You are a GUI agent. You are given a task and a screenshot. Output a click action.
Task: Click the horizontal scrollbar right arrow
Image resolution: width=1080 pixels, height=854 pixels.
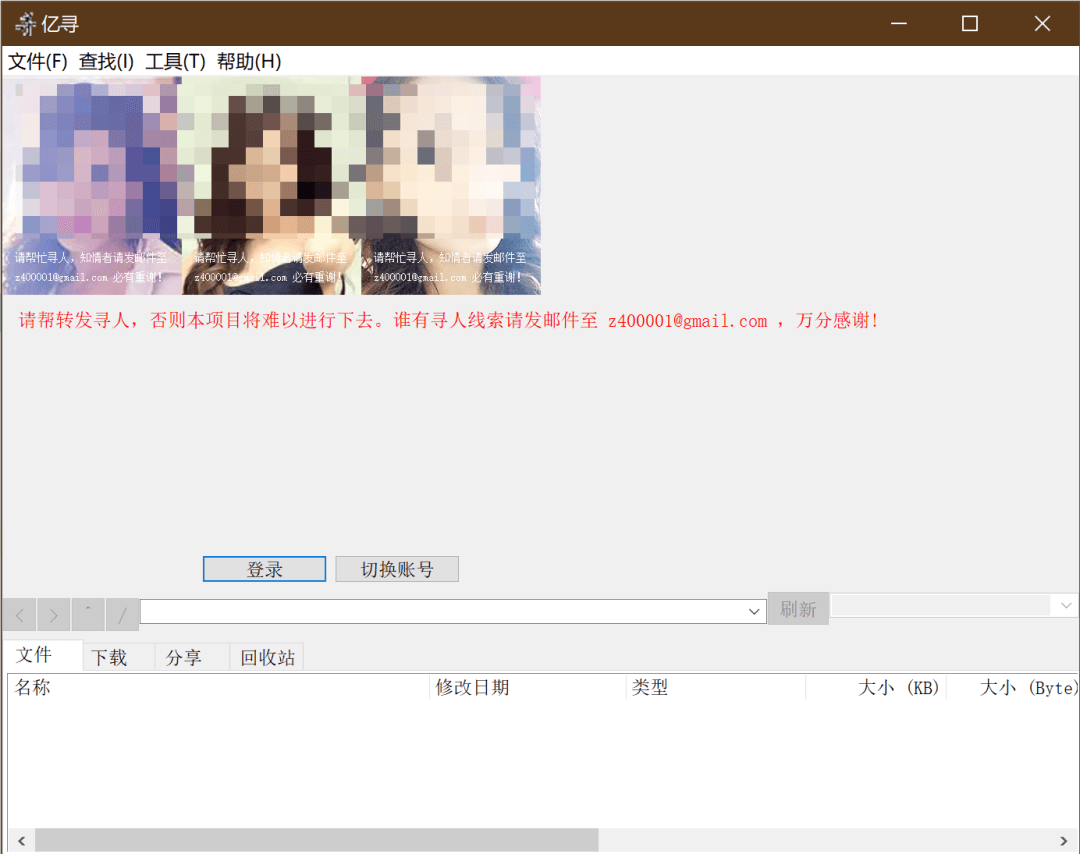1064,840
